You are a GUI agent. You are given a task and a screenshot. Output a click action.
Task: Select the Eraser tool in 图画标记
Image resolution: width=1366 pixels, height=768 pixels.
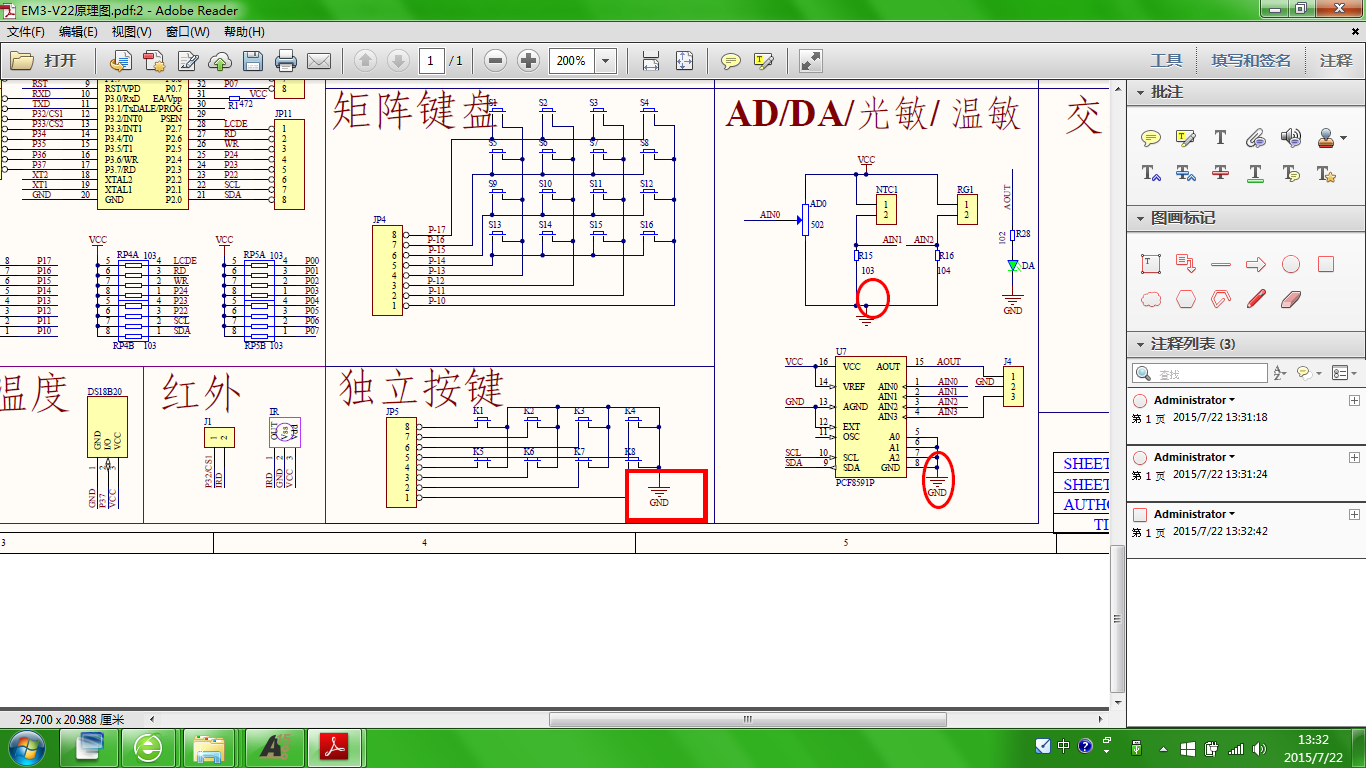tap(1291, 298)
